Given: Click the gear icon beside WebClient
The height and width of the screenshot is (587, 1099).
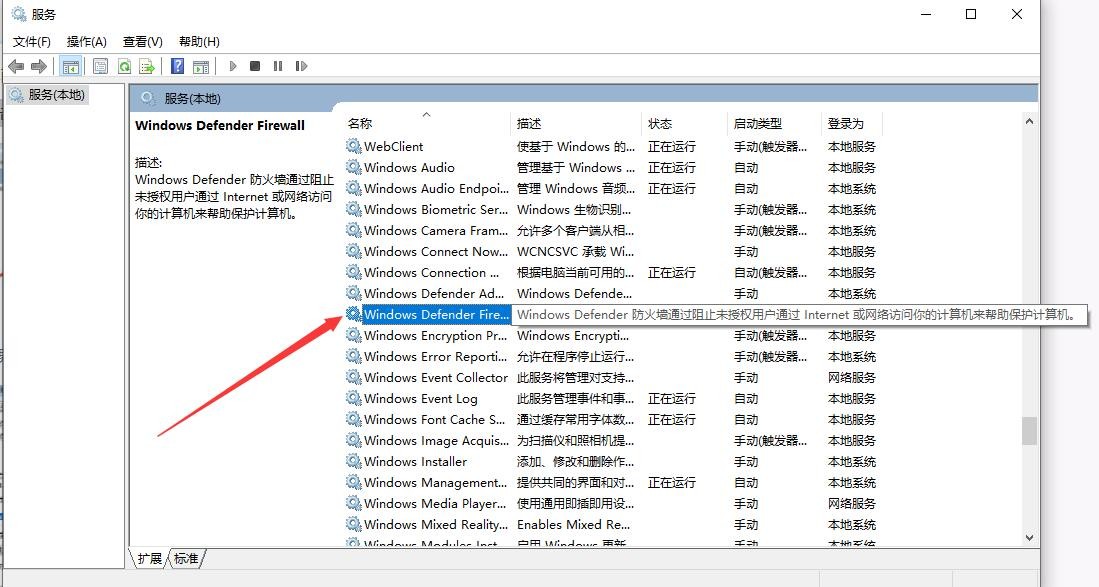Looking at the screenshot, I should (x=354, y=146).
